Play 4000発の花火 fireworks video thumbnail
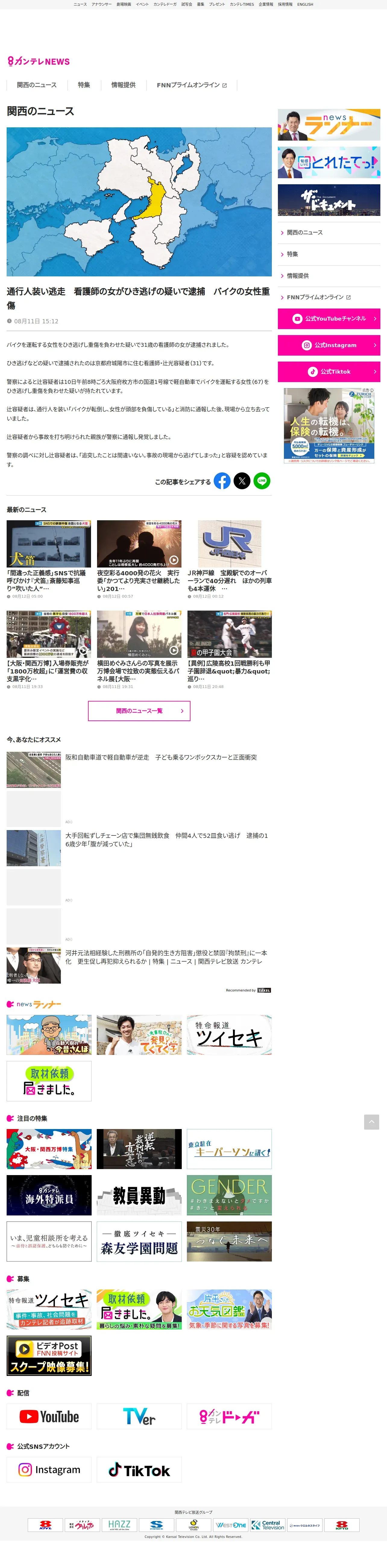 coord(139,544)
